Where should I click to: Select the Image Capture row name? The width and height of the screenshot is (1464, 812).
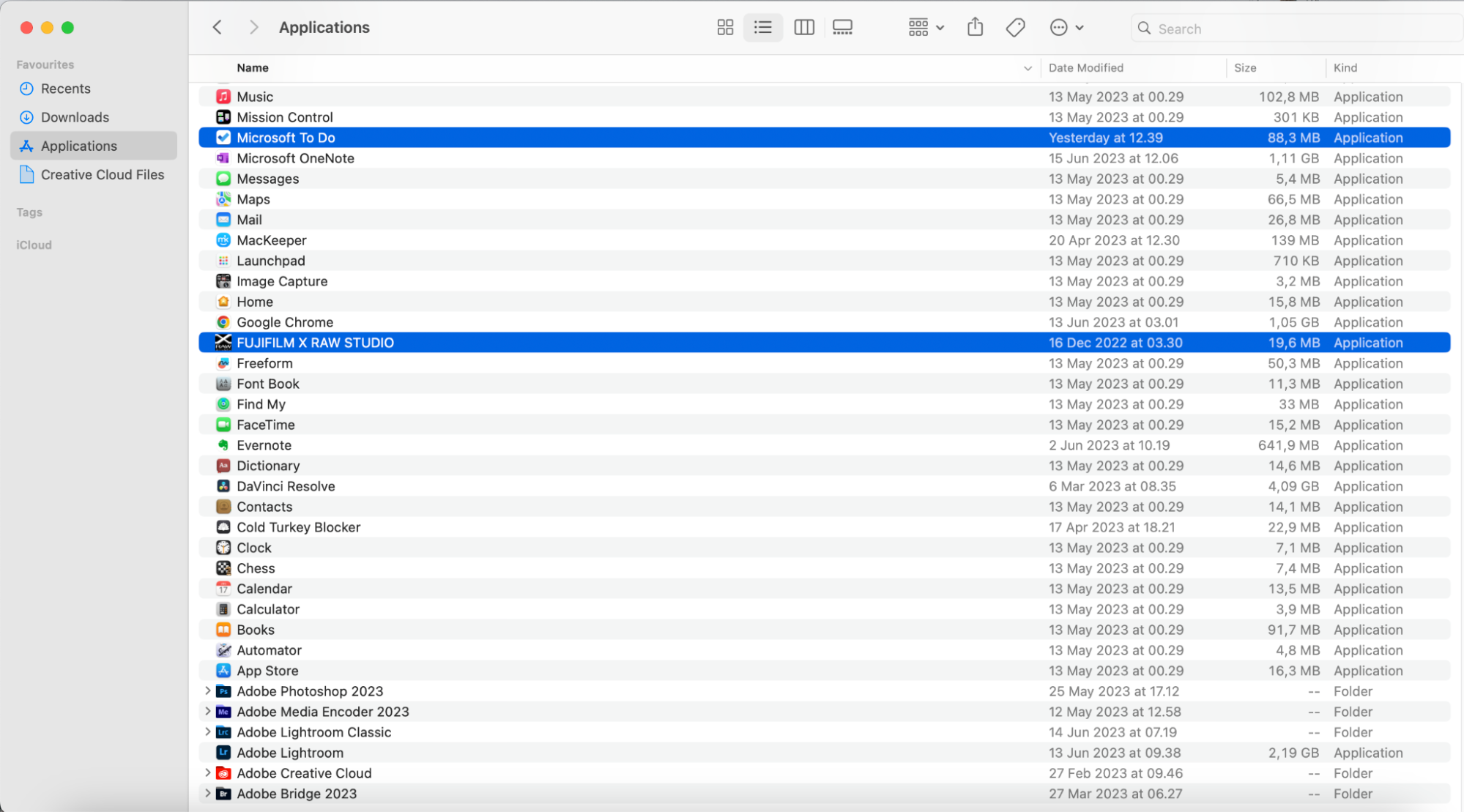click(282, 281)
